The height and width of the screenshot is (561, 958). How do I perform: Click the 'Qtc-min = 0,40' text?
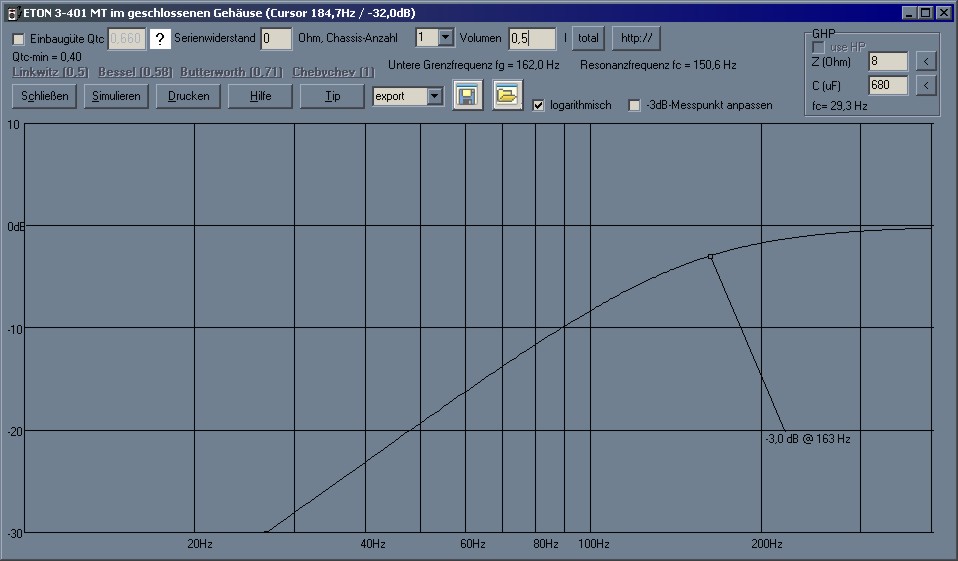pyautogui.click(x=47, y=57)
